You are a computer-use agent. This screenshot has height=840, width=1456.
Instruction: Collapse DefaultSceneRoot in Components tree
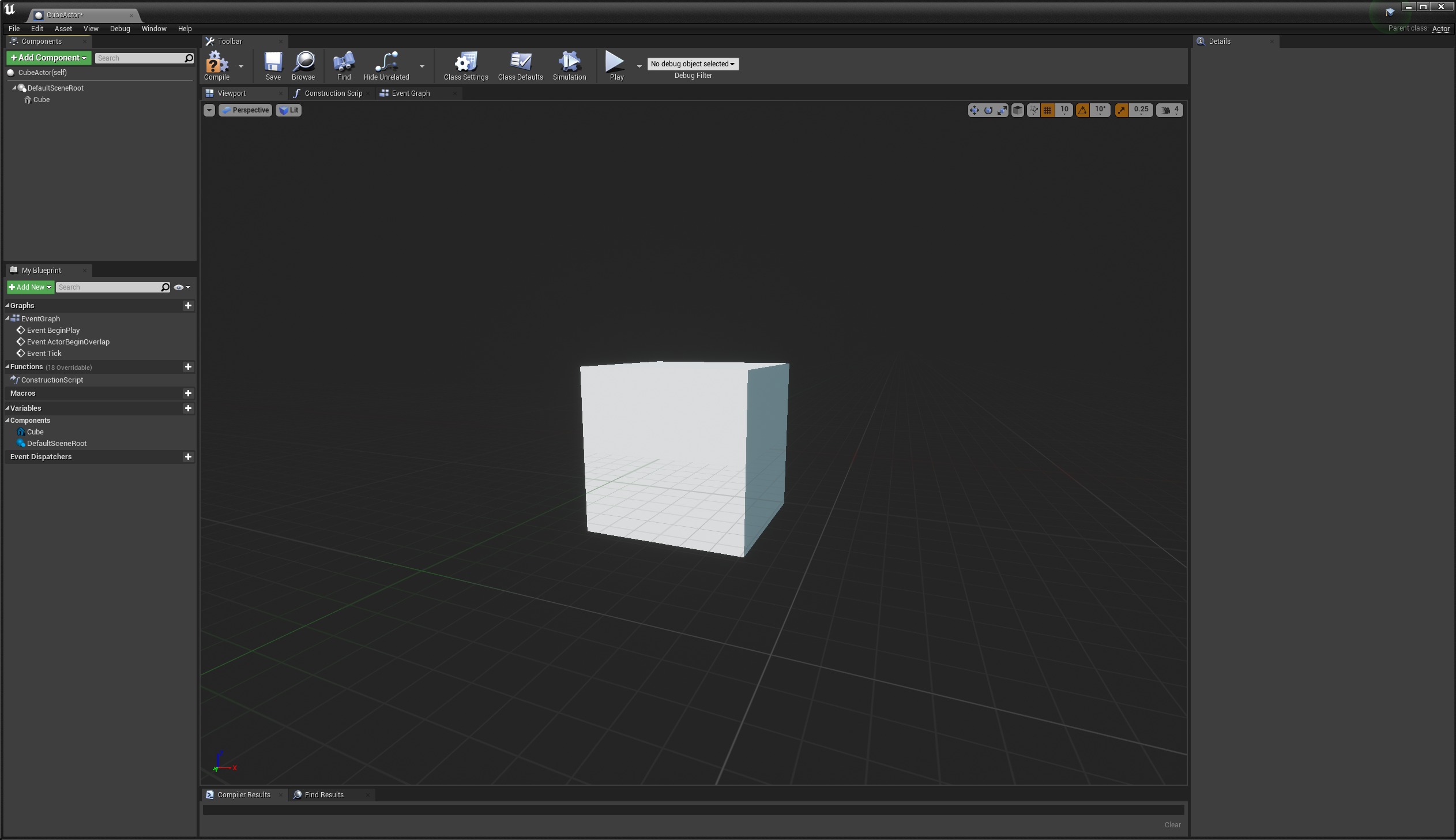14,88
